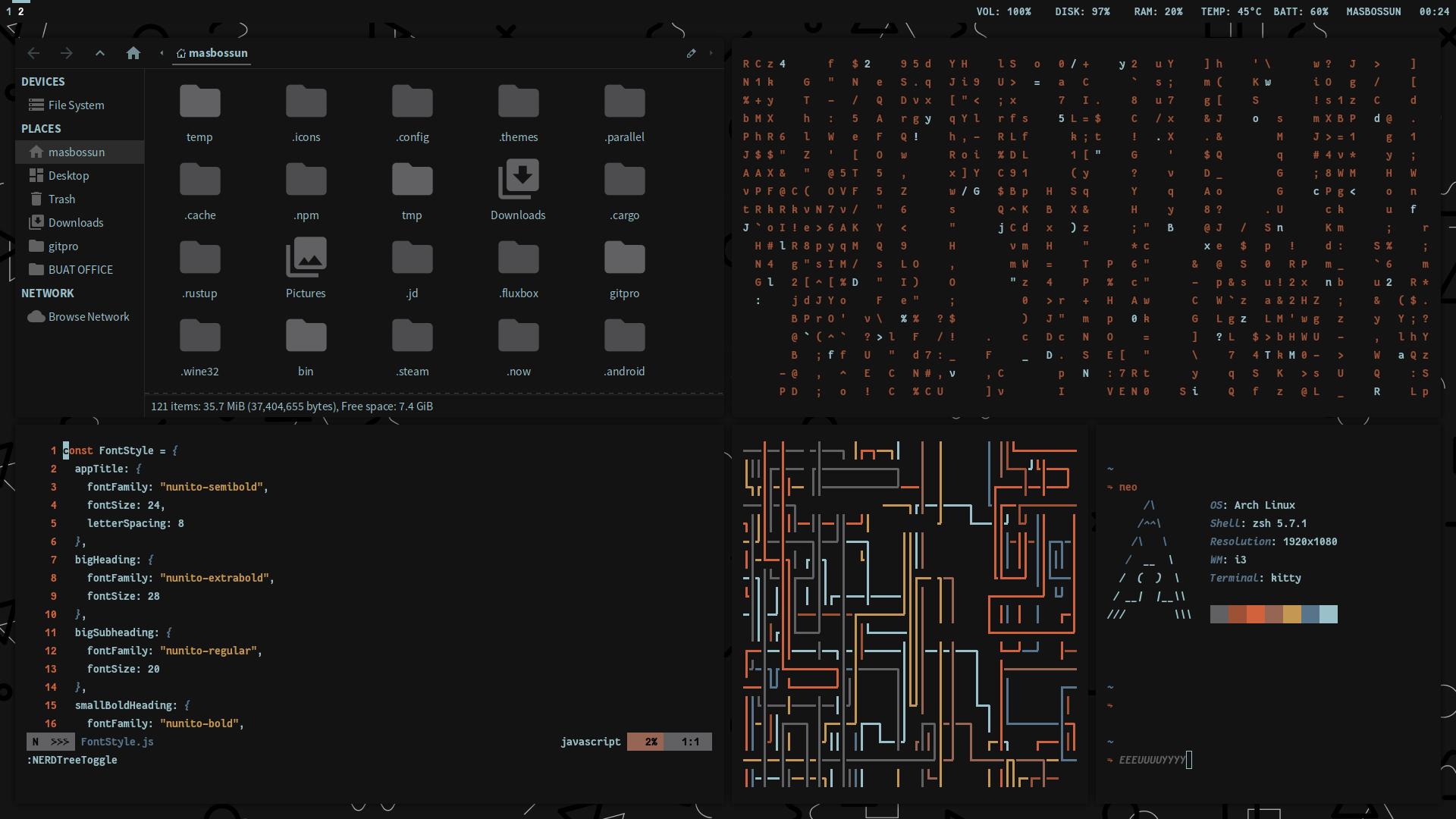Click the orange color block in neofetch palette
The width and height of the screenshot is (1456, 819).
coord(1256,614)
